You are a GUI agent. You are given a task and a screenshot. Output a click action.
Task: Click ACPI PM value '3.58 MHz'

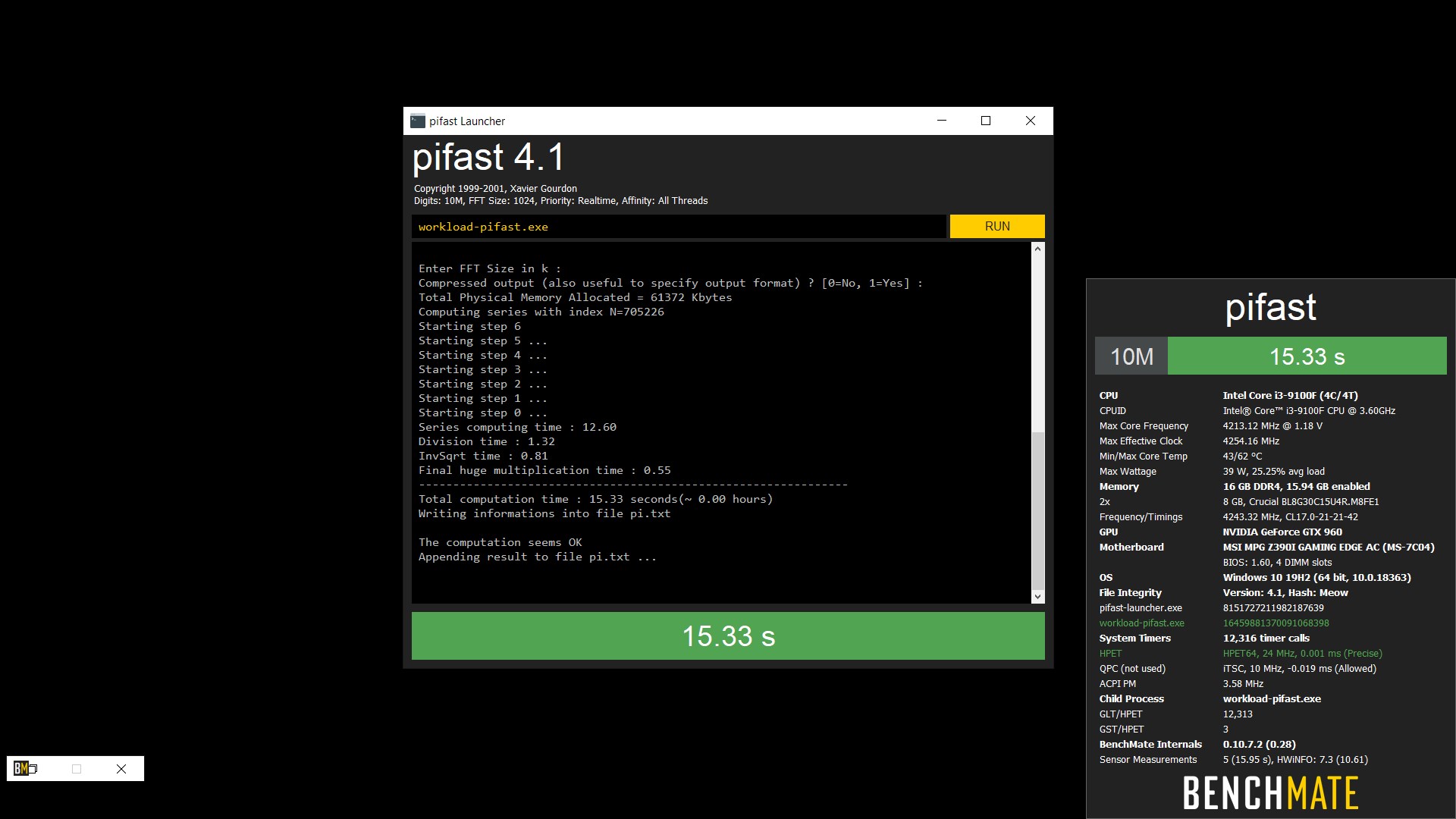coord(1244,684)
